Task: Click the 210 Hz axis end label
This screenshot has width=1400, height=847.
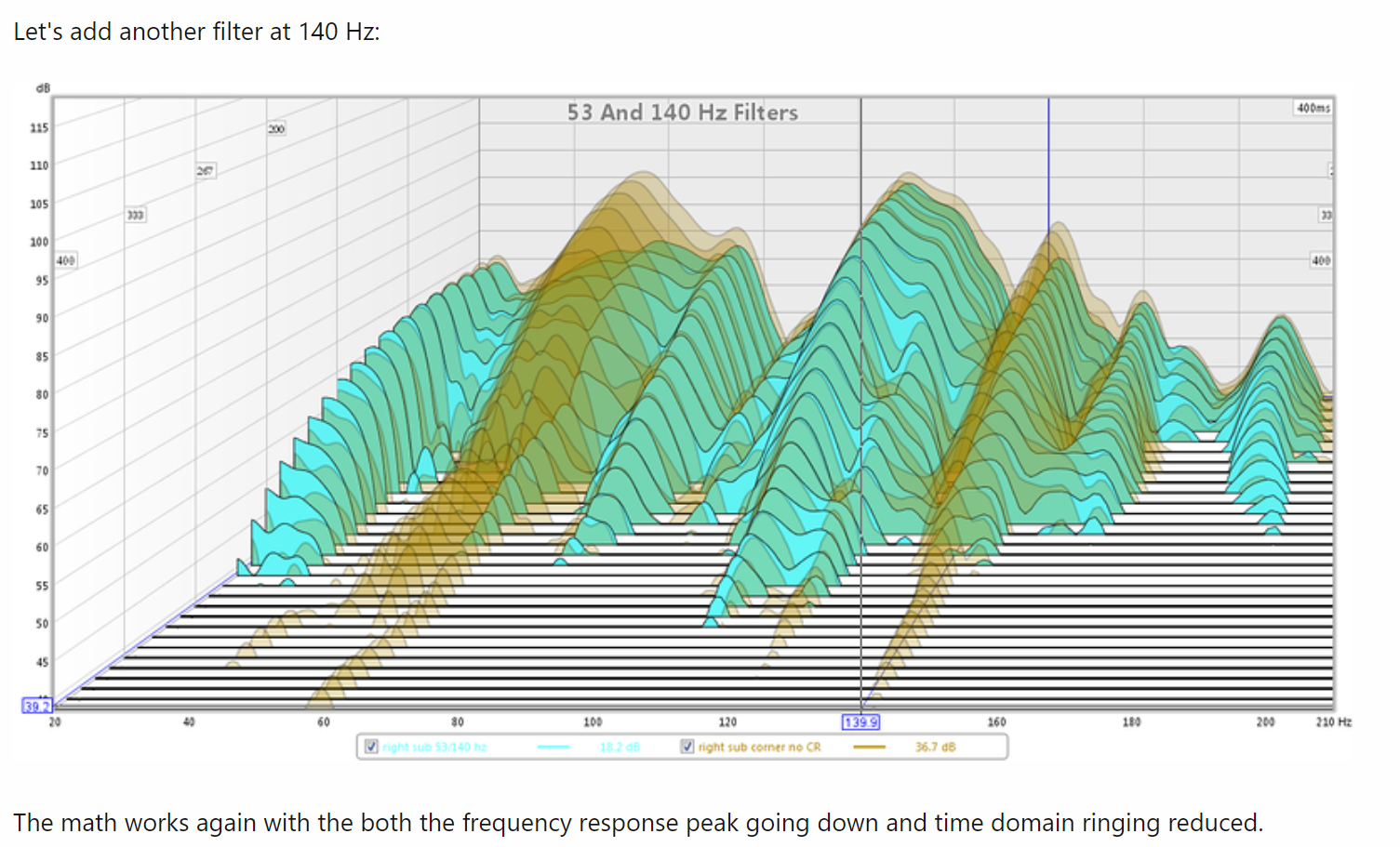Action: [1333, 721]
